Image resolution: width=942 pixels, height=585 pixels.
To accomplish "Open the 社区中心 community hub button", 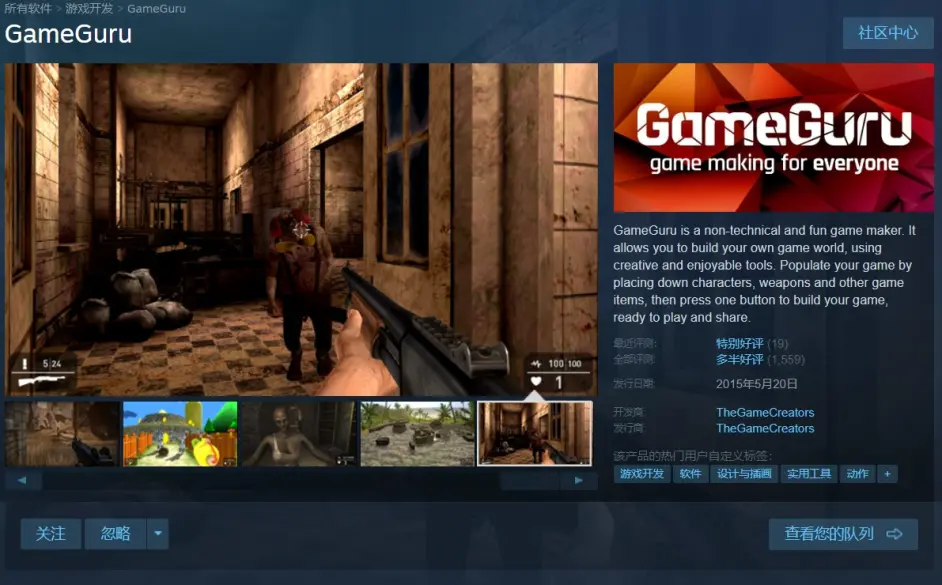I will click(x=888, y=32).
